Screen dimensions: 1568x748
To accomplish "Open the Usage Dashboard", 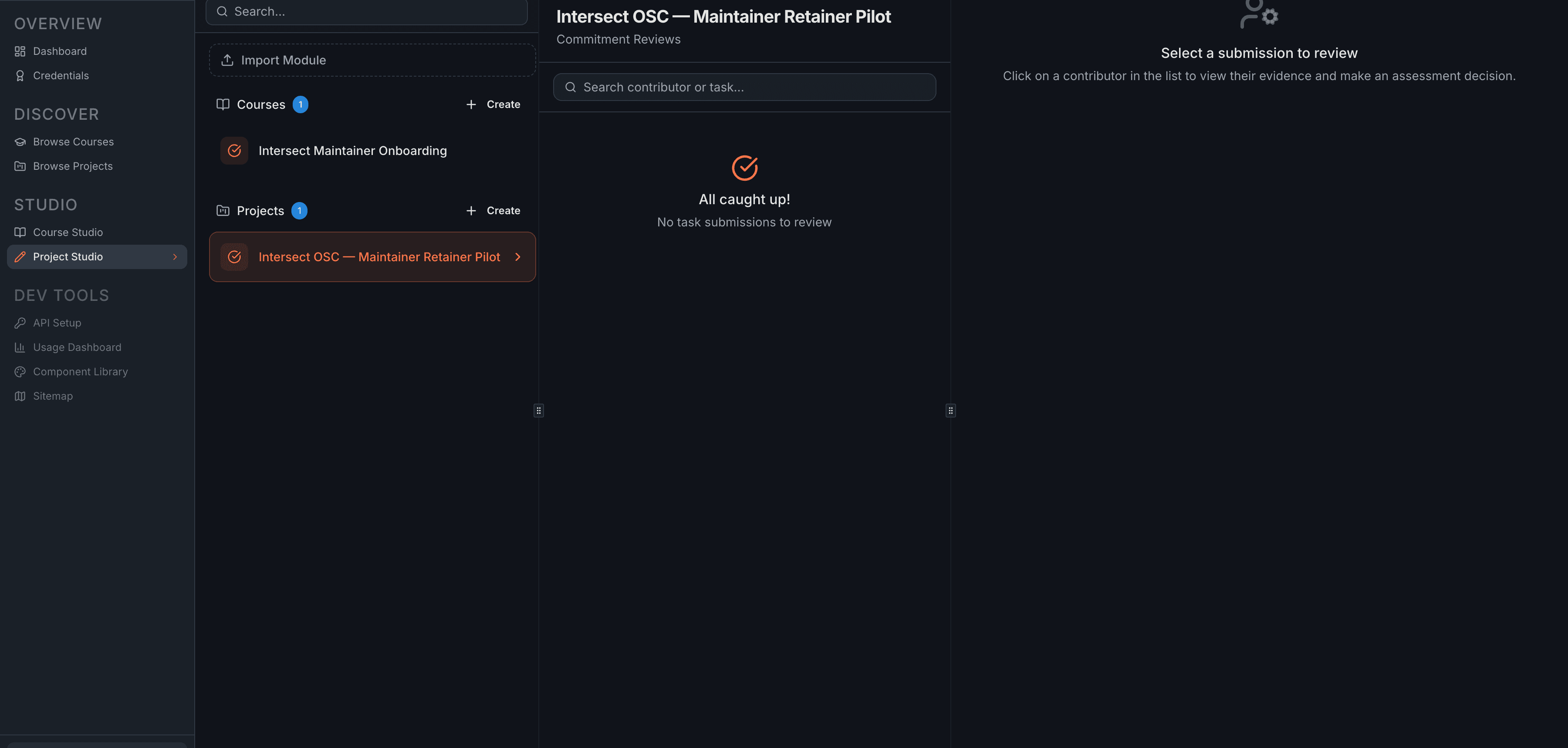I will click(77, 347).
